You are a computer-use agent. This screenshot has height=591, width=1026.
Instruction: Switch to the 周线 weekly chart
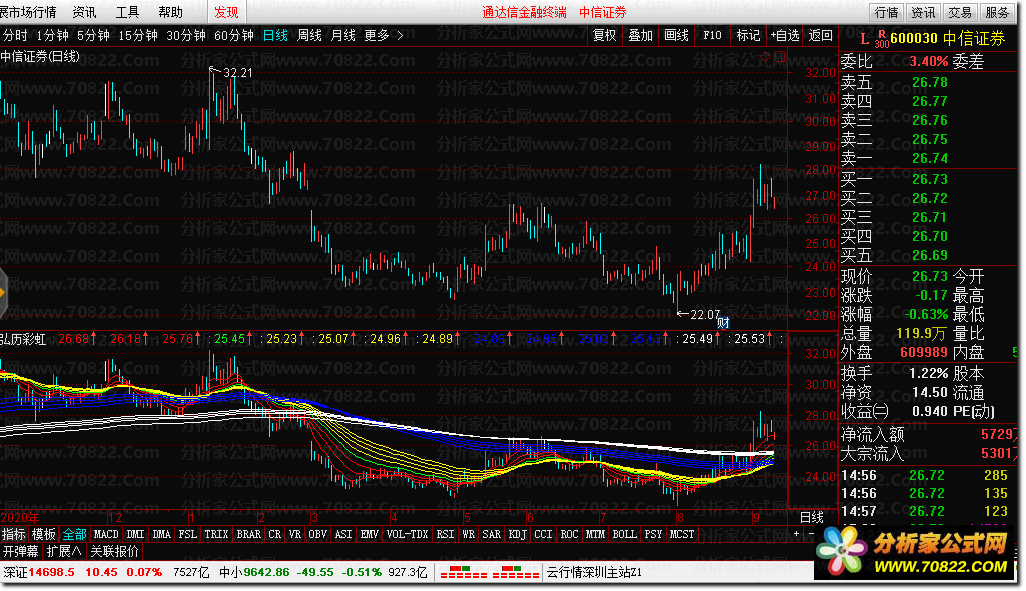coord(309,35)
